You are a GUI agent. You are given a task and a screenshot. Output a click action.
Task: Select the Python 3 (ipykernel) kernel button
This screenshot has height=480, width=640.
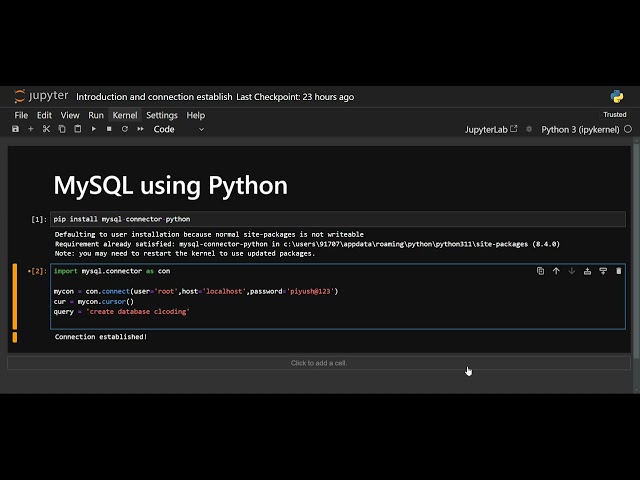click(x=580, y=129)
